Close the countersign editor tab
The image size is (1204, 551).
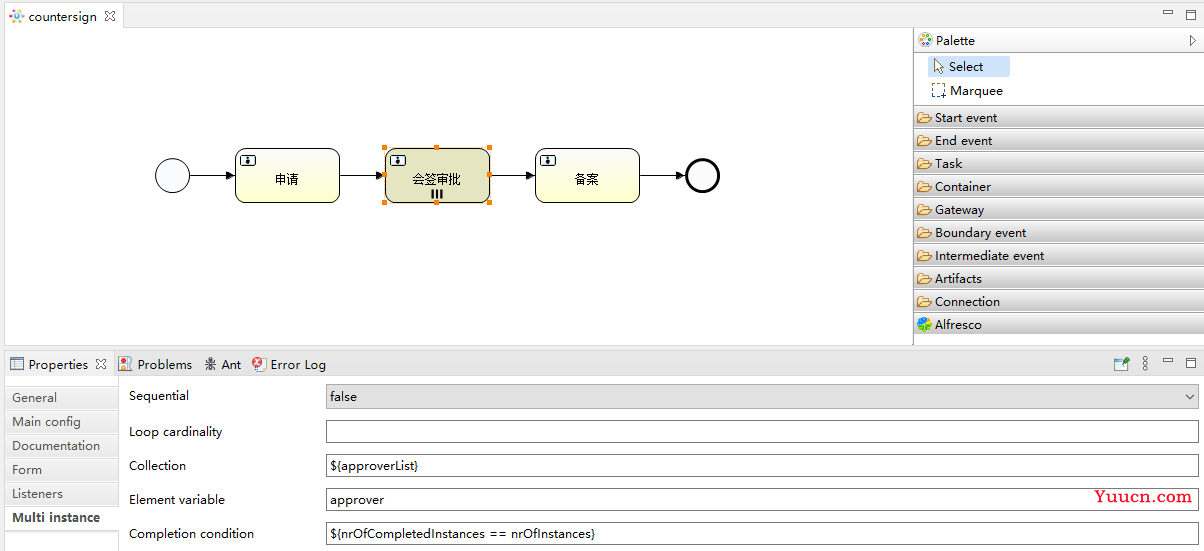110,16
